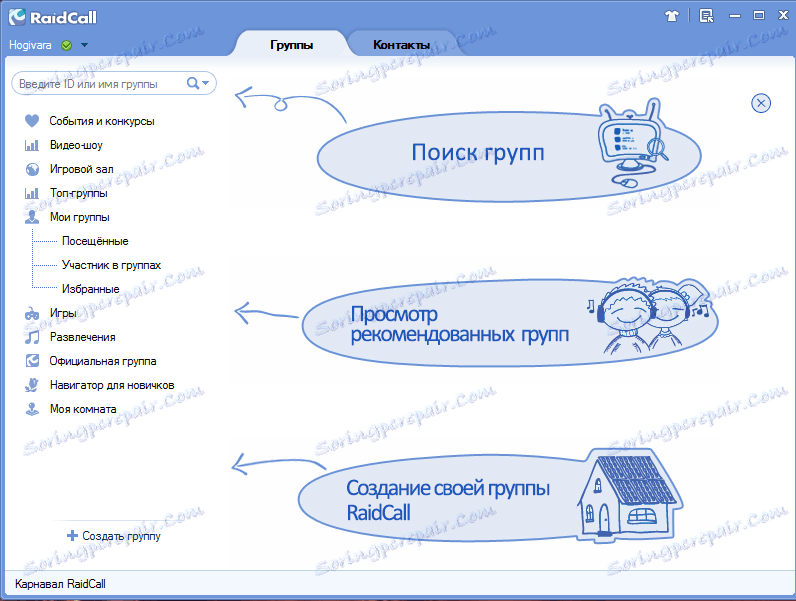Click the Создание своей группы RaidCall bubble
This screenshot has width=796, height=601.
pos(488,498)
